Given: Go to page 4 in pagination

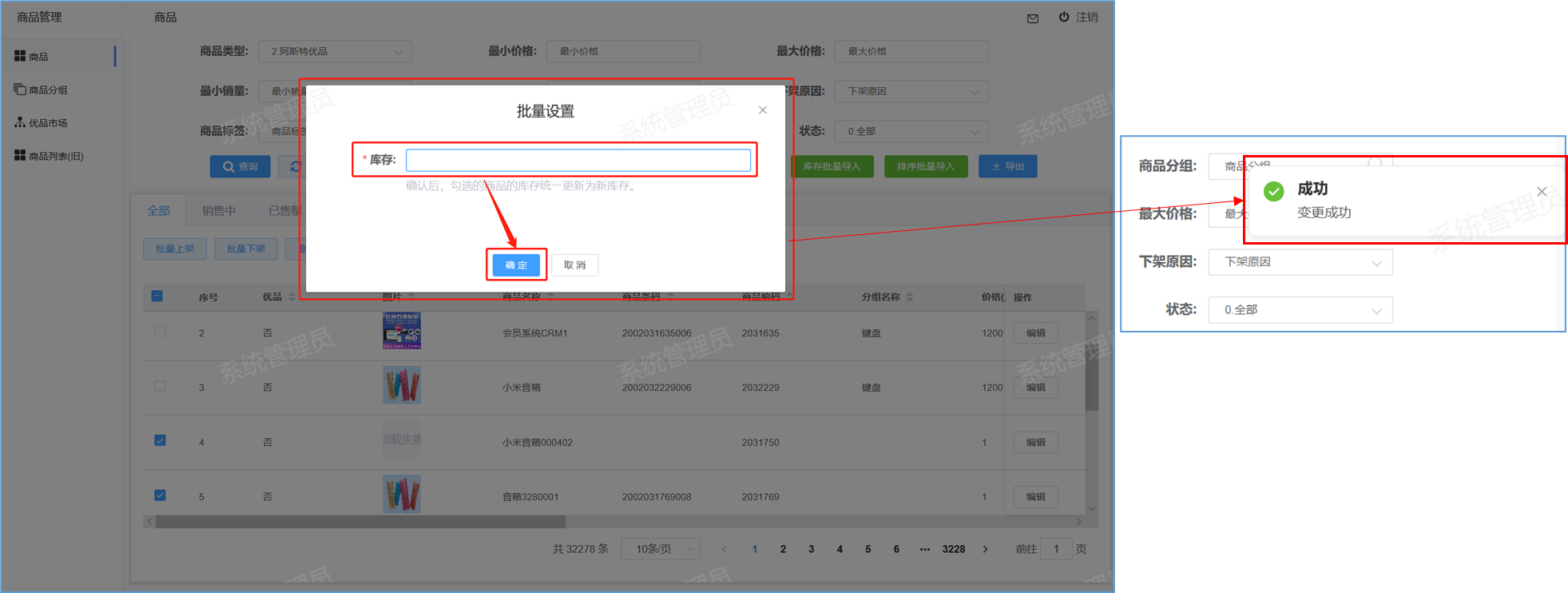Looking at the screenshot, I should tap(840, 549).
